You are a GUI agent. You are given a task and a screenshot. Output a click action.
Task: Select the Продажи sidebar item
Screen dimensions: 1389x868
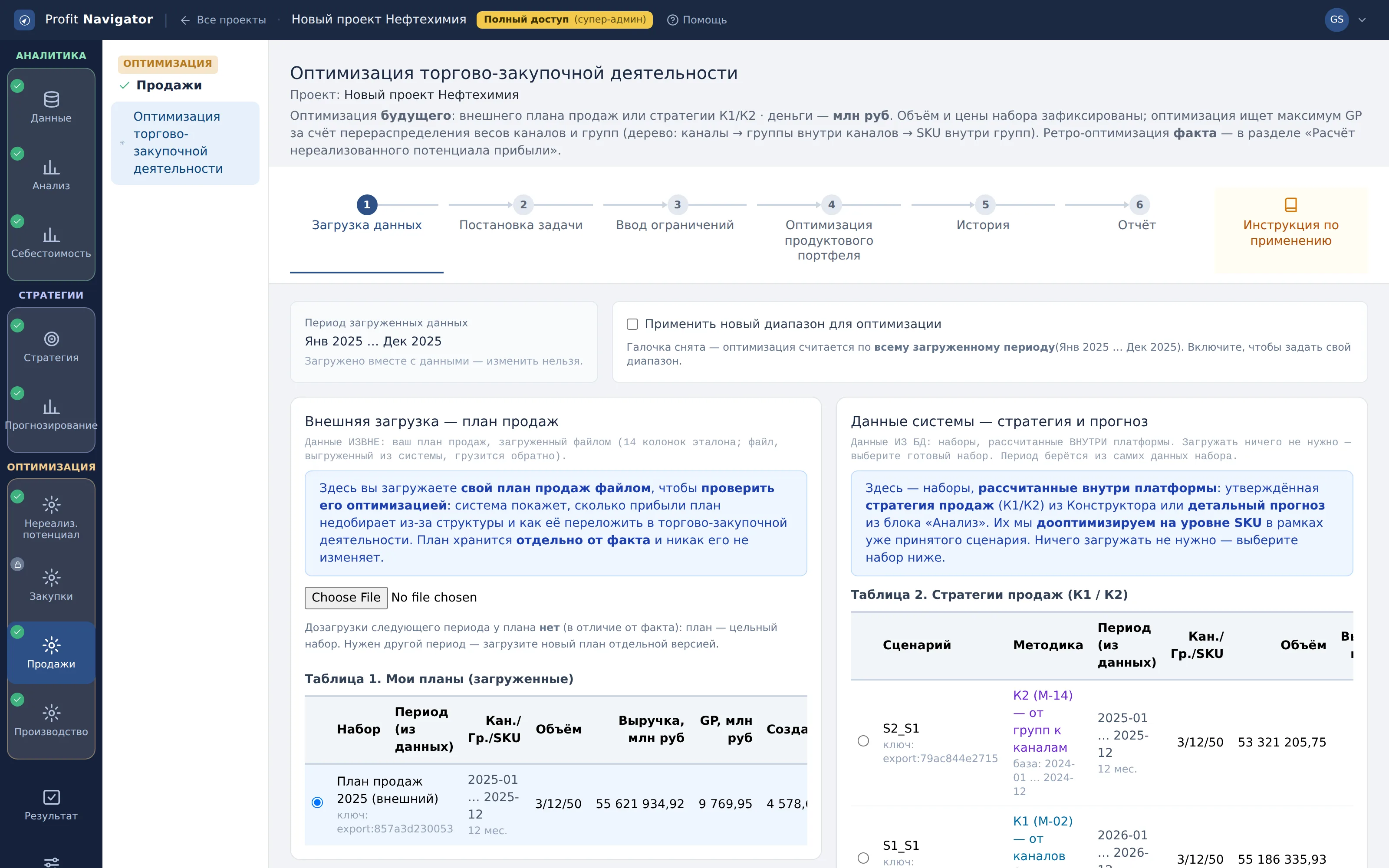(51, 653)
